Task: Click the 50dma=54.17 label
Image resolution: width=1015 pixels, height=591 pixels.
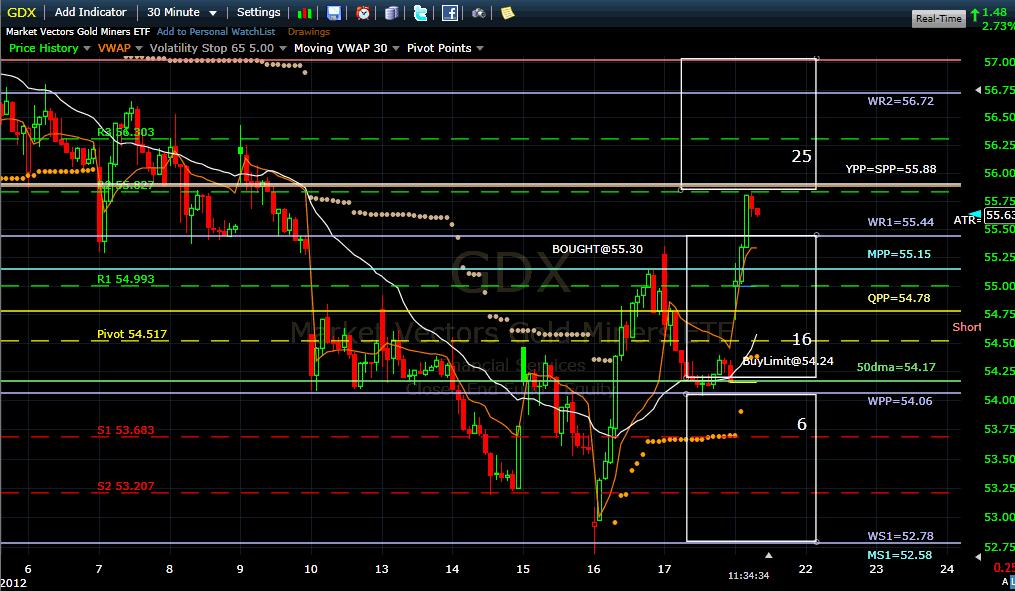Action: 896,367
